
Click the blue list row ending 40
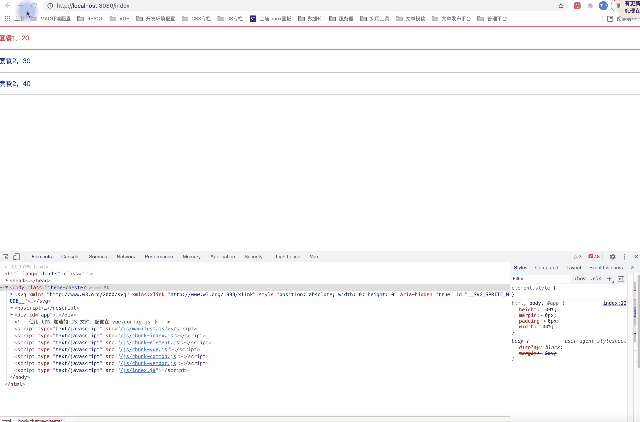click(x=320, y=84)
